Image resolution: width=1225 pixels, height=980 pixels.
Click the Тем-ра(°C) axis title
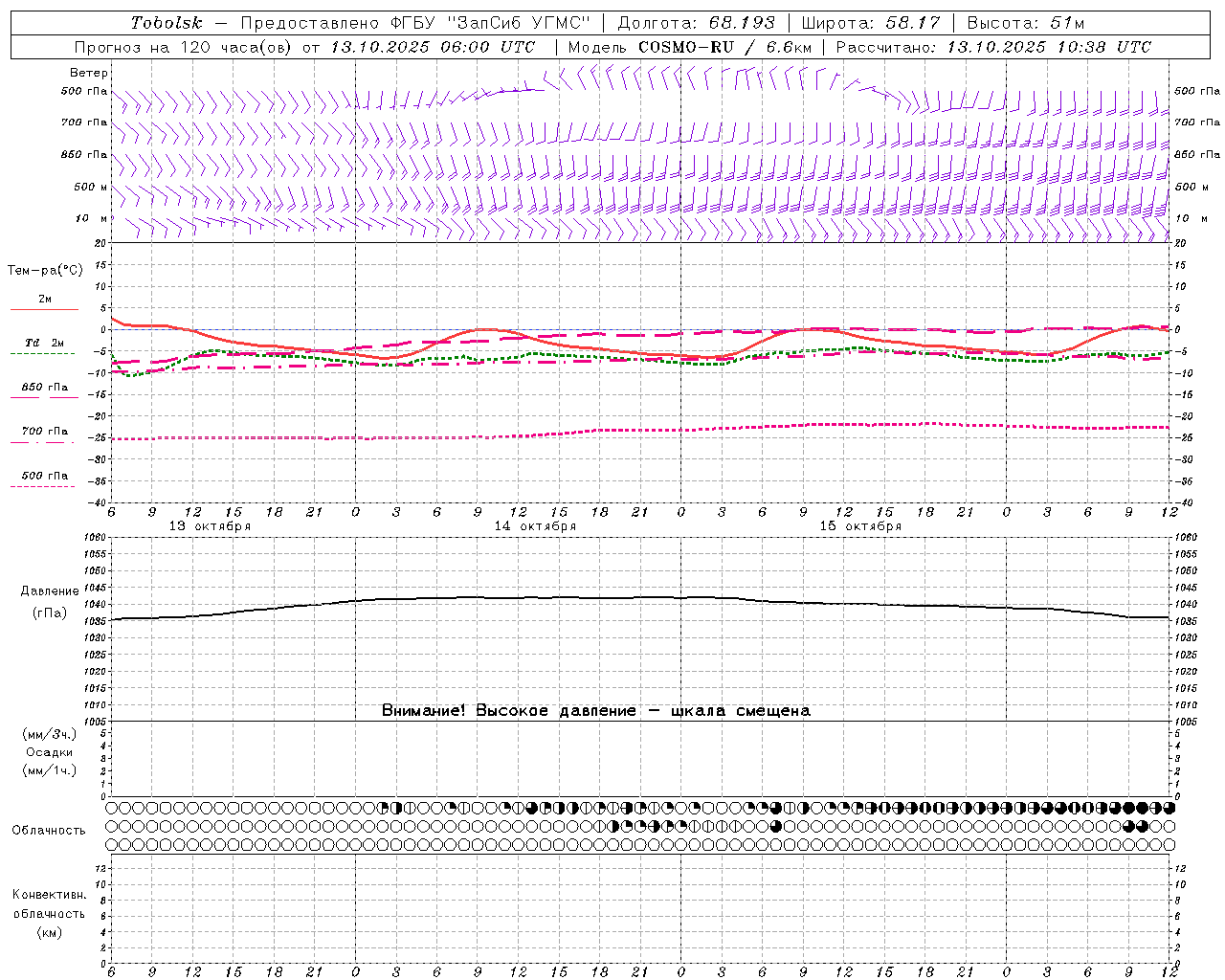pos(45,271)
